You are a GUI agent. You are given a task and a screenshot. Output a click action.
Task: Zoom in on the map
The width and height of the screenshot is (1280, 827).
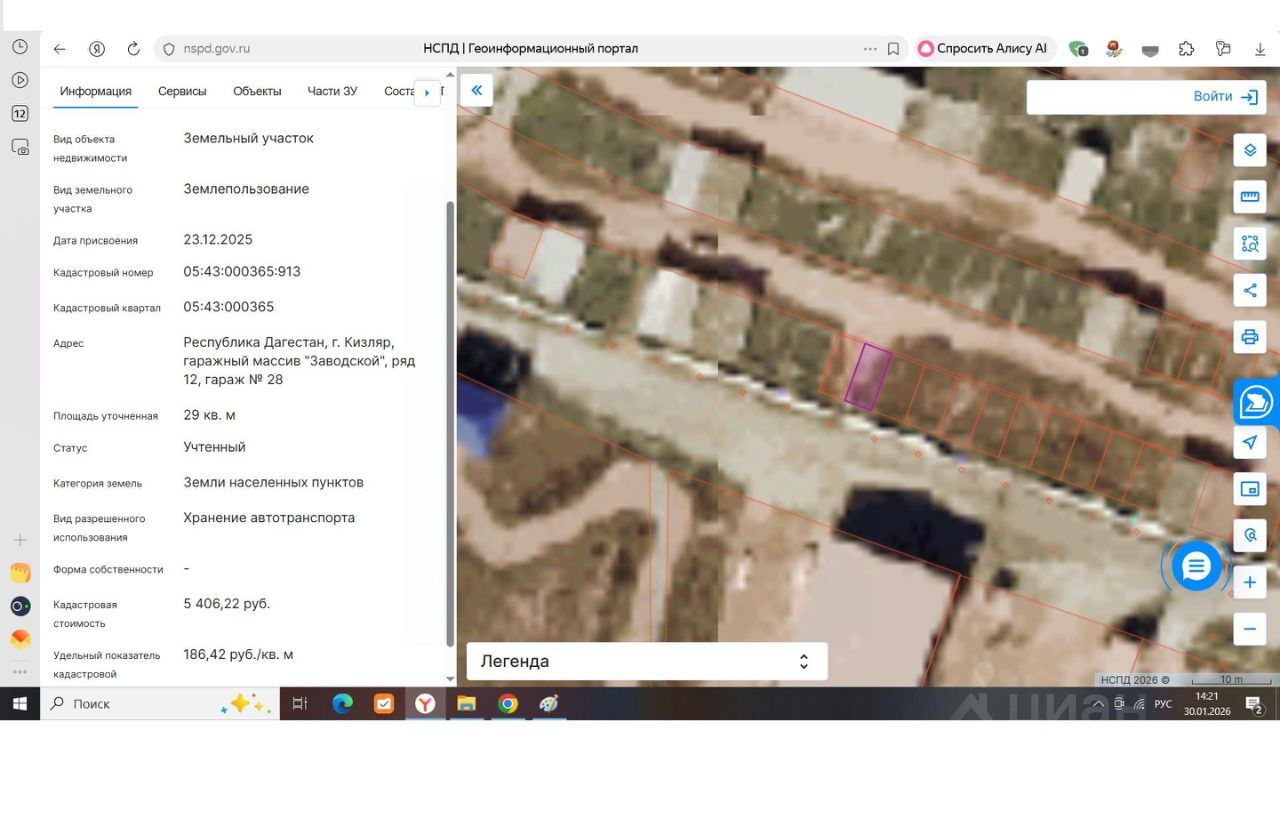(1249, 582)
